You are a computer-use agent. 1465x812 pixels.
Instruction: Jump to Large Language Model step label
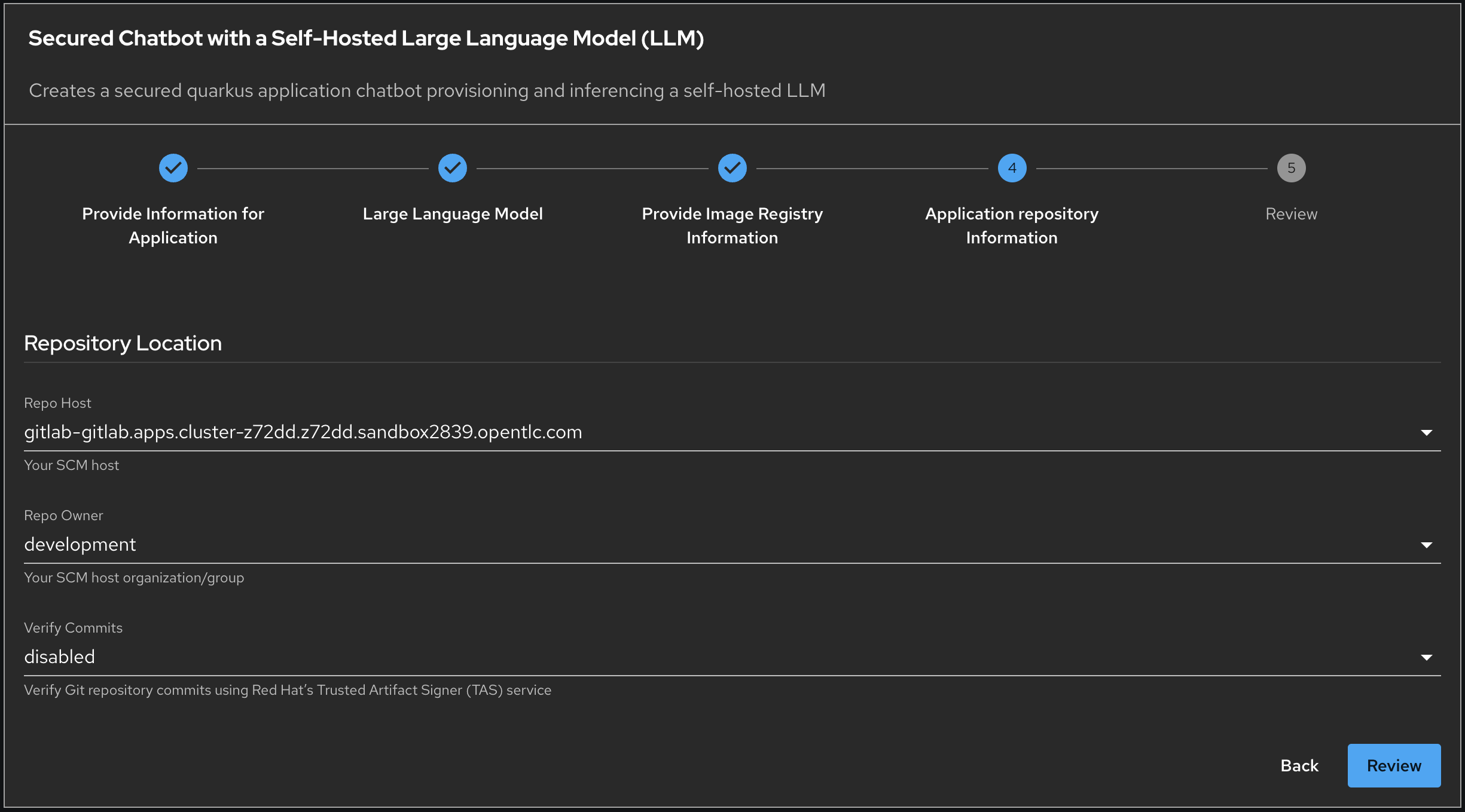[453, 214]
